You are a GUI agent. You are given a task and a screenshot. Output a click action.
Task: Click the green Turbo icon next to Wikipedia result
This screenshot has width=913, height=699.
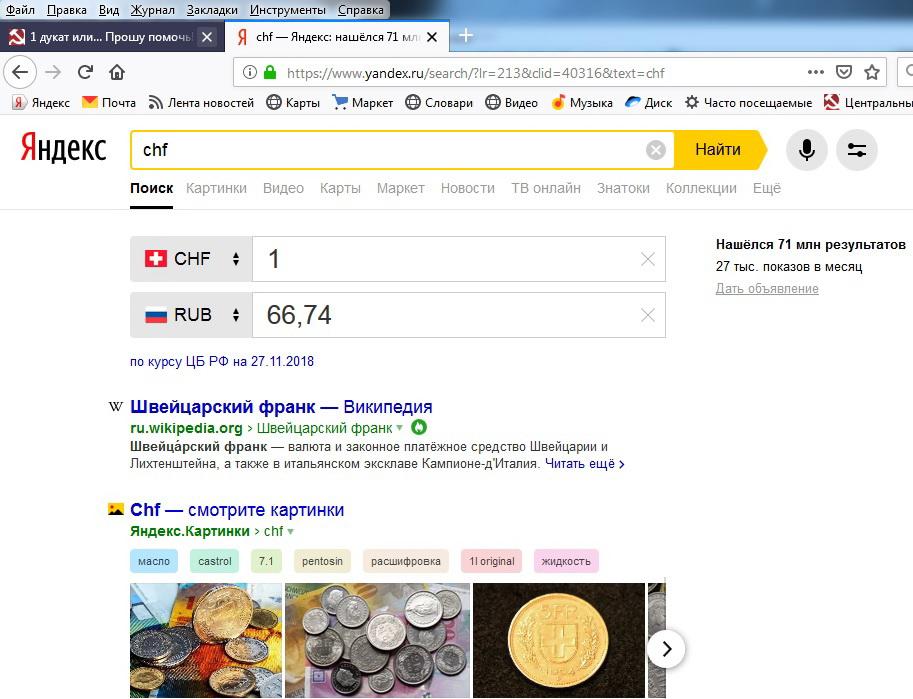[x=419, y=428]
